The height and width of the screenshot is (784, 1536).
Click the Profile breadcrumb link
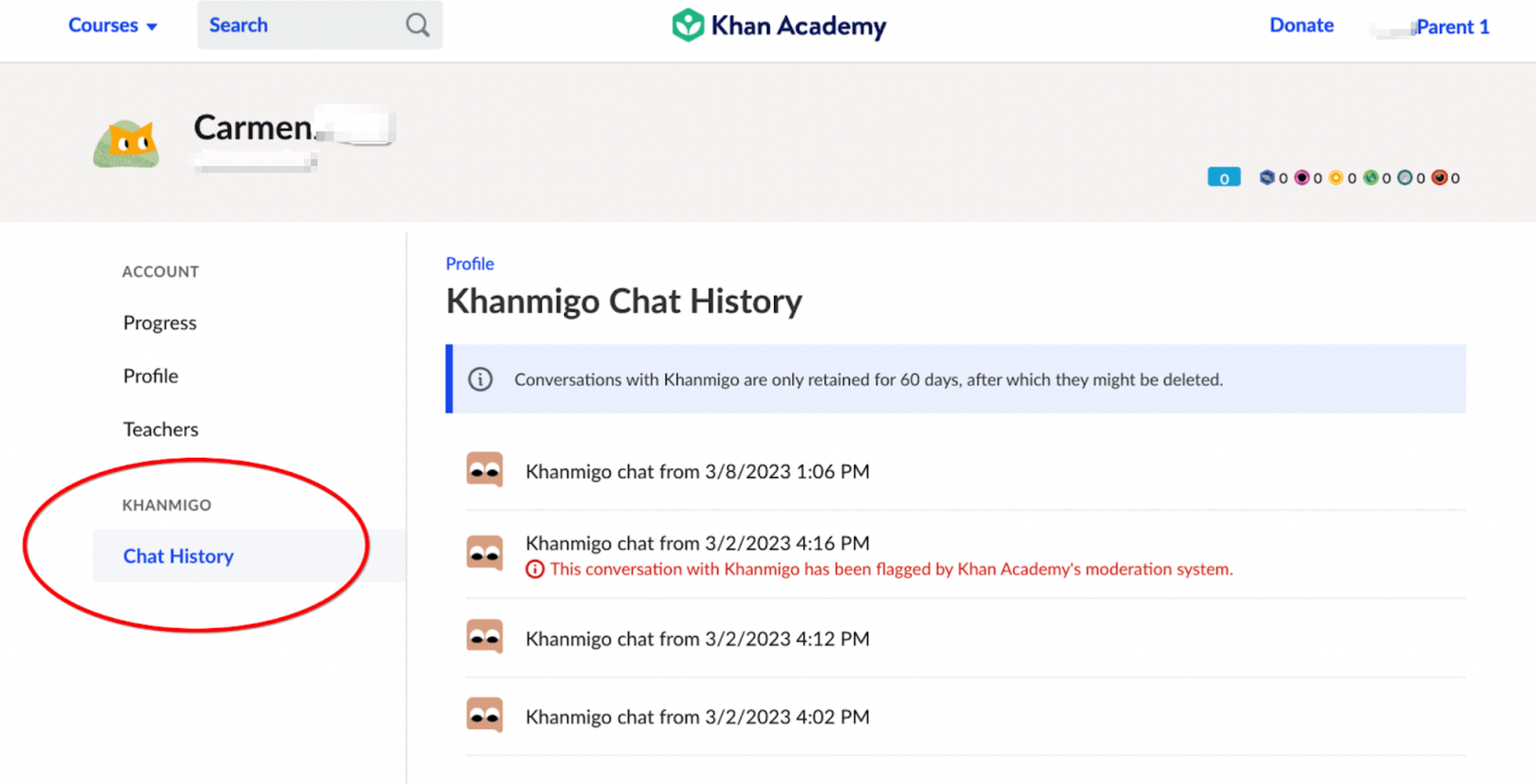click(x=470, y=263)
